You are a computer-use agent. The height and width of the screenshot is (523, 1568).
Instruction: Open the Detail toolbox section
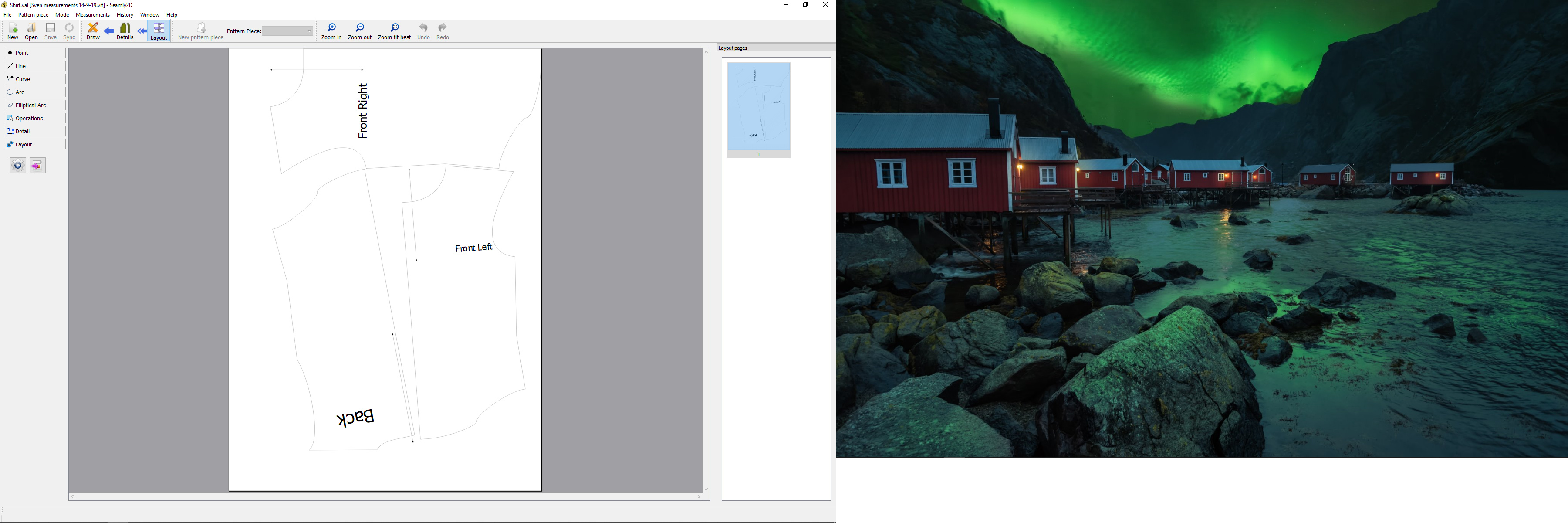point(35,132)
